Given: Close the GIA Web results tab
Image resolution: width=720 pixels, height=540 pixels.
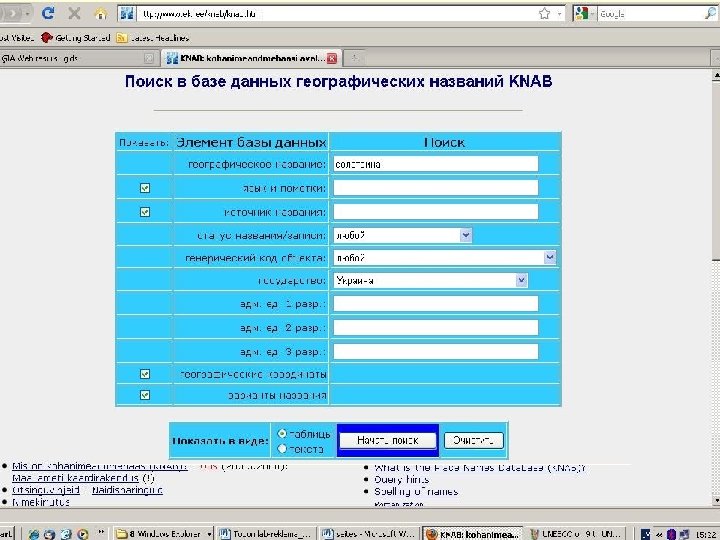Looking at the screenshot, I should 148,58.
